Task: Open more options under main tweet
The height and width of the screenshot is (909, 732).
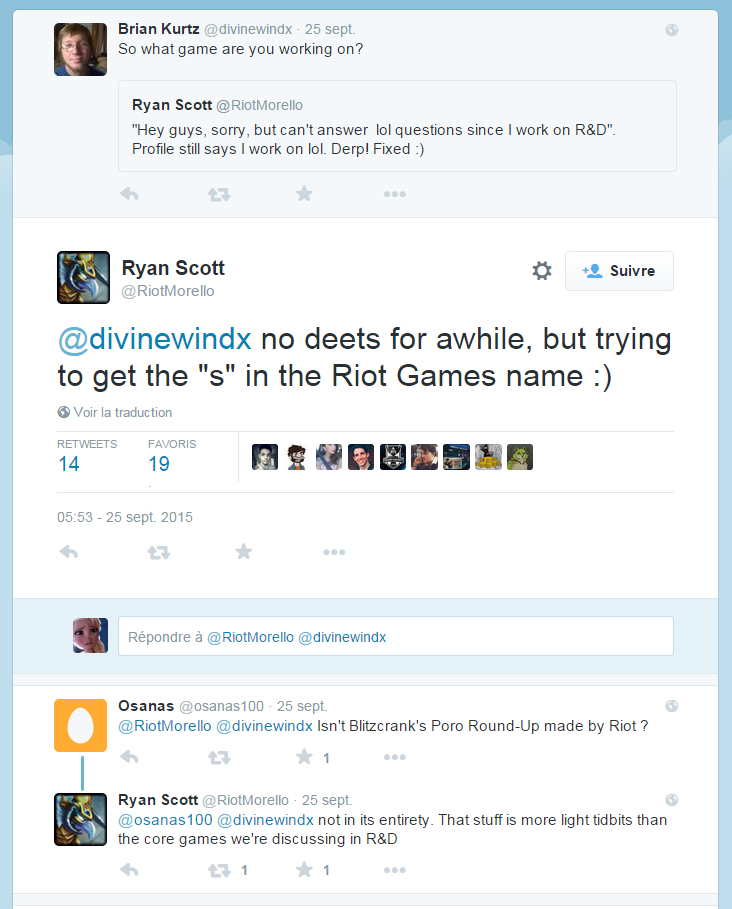Action: point(334,552)
